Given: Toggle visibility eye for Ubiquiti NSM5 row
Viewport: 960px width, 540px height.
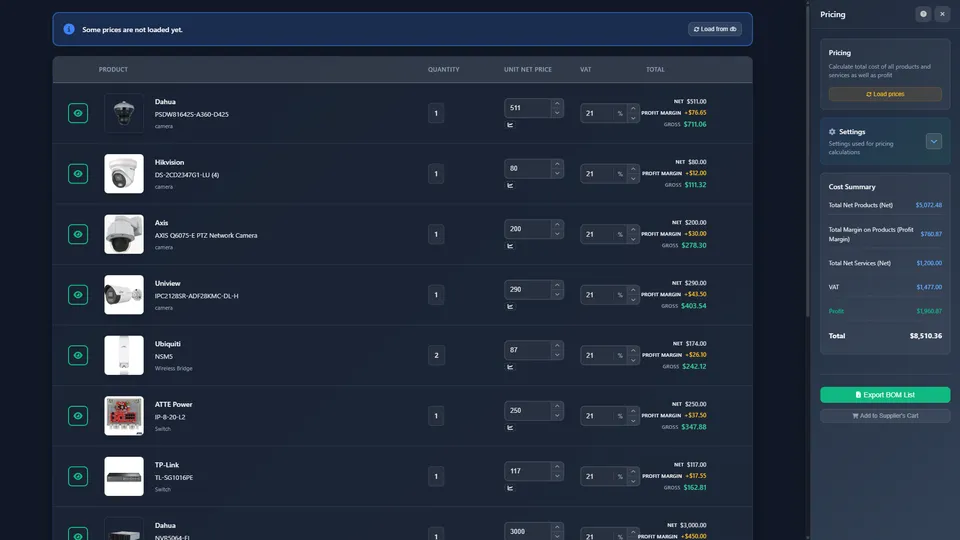Looking at the screenshot, I should [78, 356].
